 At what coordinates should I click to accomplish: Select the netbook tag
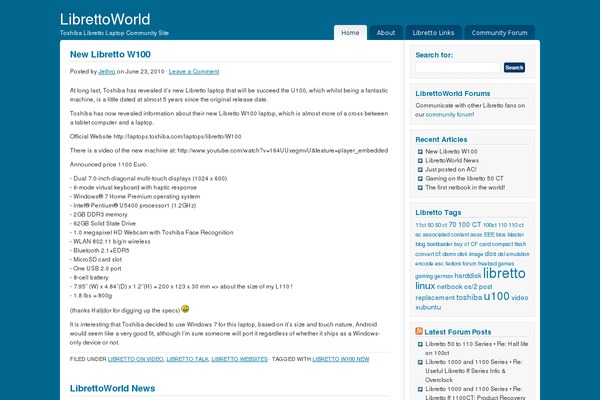(449, 287)
